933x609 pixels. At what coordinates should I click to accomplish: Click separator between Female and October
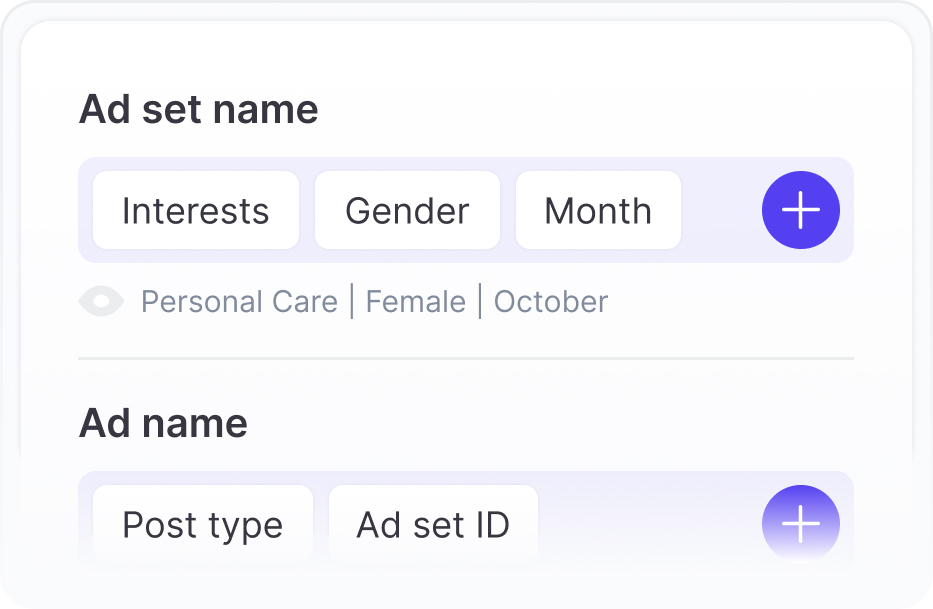click(x=480, y=301)
